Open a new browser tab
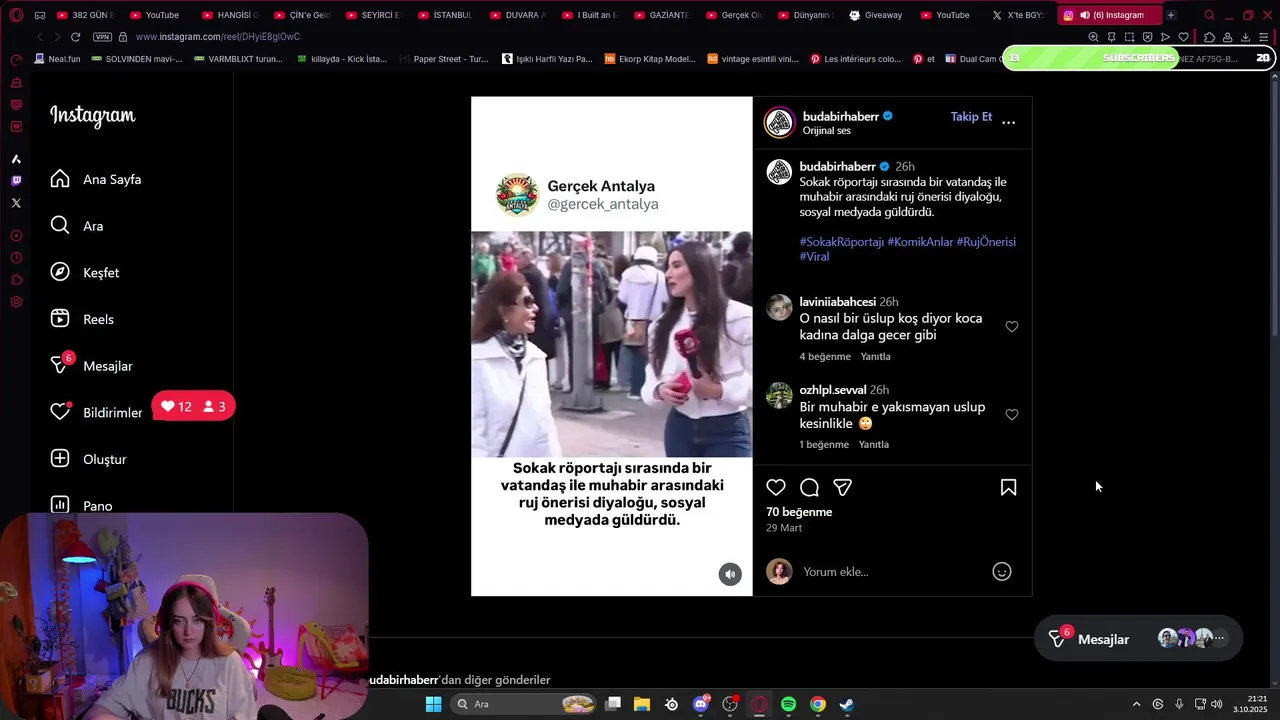The image size is (1280, 720). click(x=1171, y=15)
